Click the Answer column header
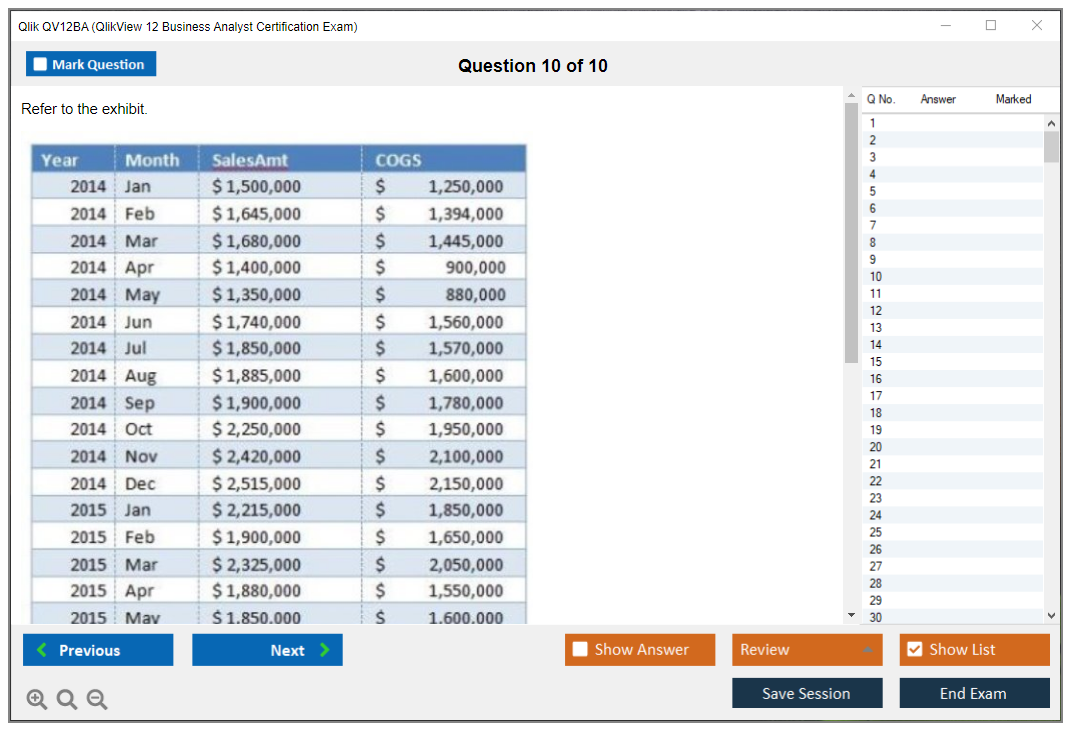1075x735 pixels. (x=938, y=99)
